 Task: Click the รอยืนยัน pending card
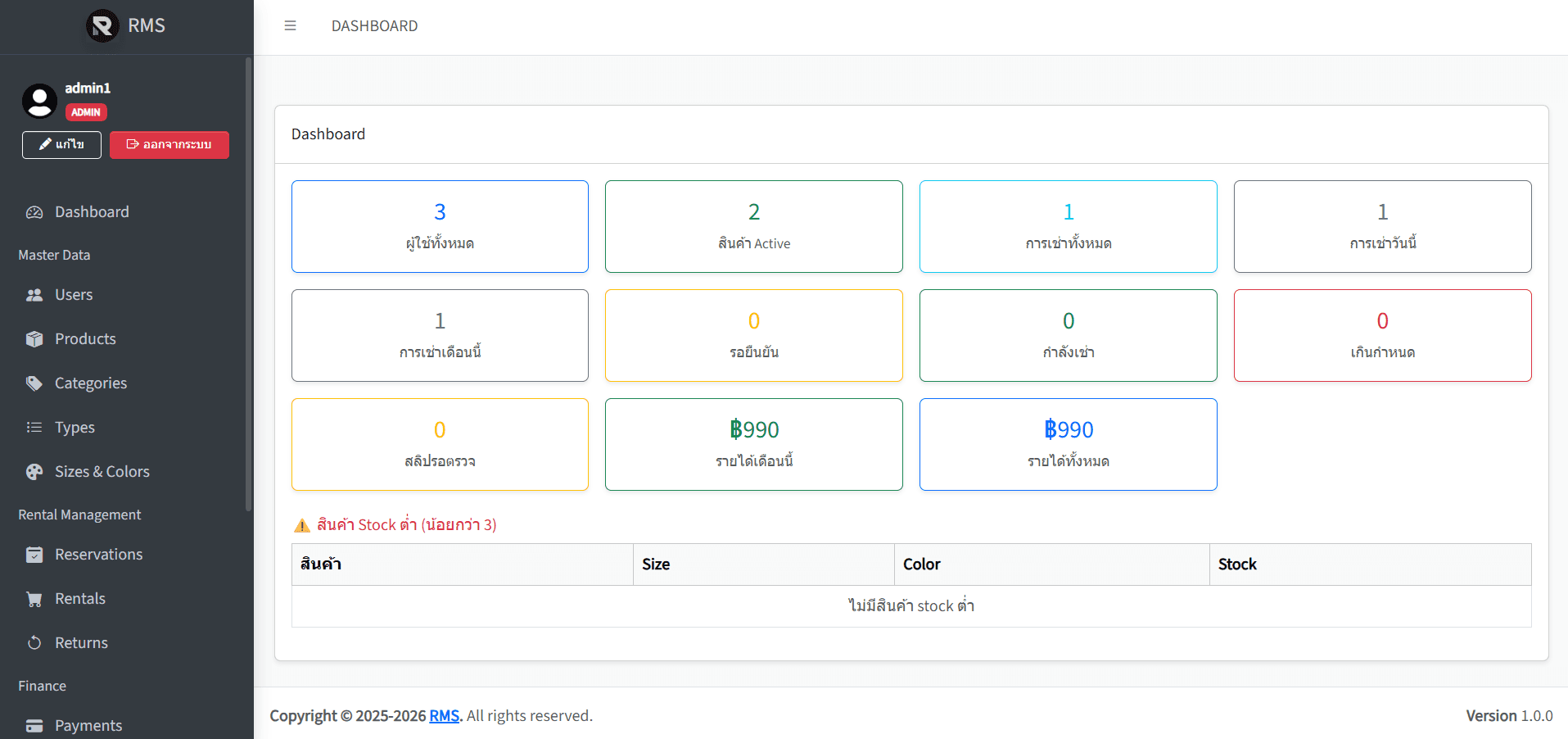pyautogui.click(x=754, y=336)
